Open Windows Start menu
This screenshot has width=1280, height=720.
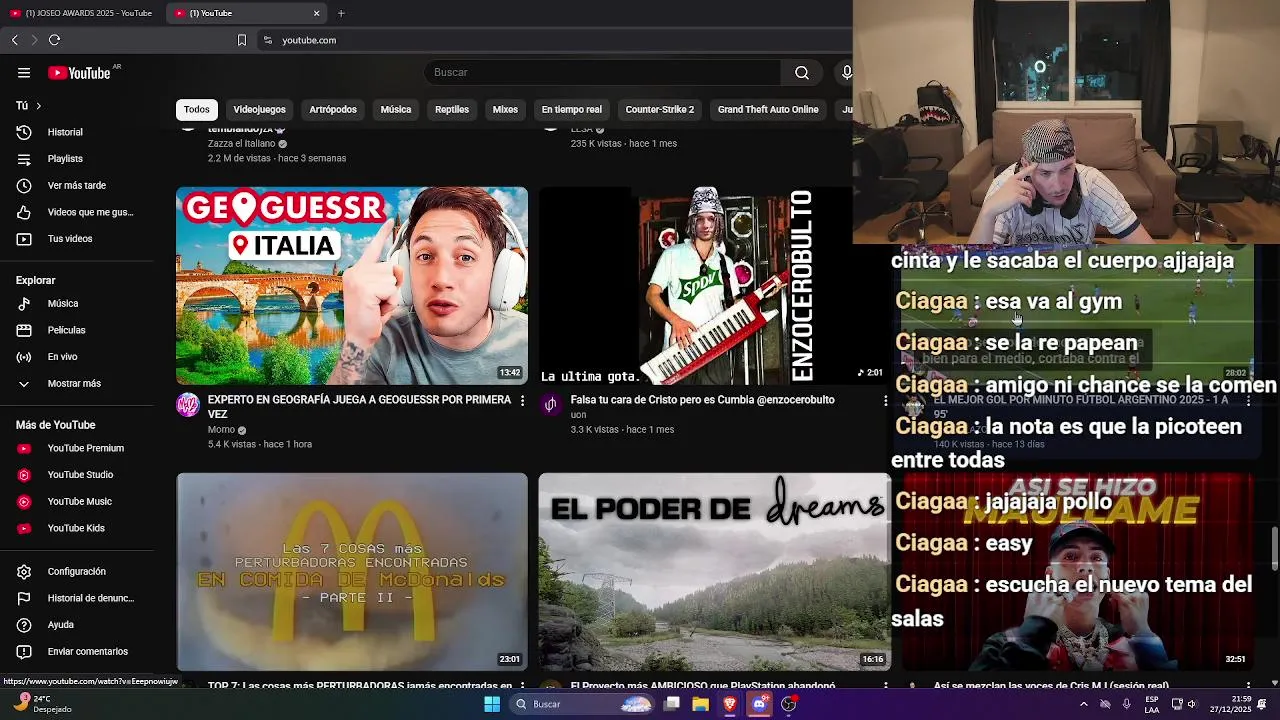click(492, 704)
